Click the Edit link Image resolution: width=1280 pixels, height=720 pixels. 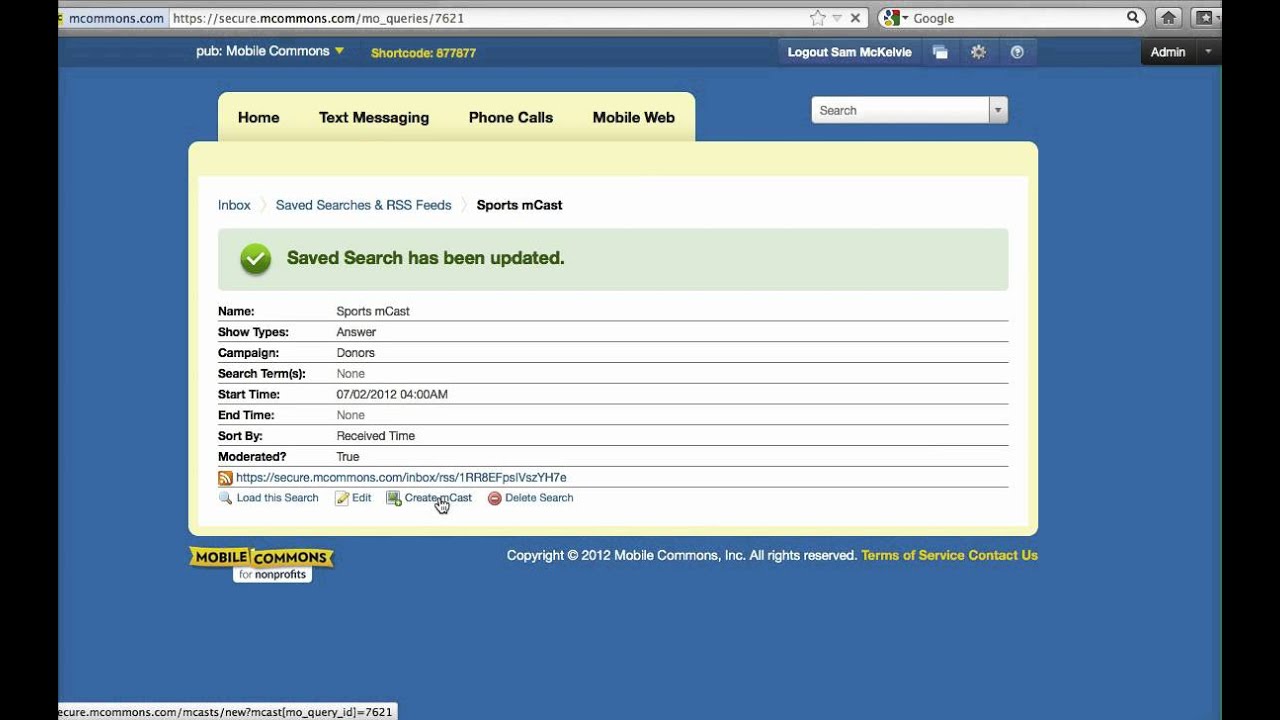coord(361,498)
